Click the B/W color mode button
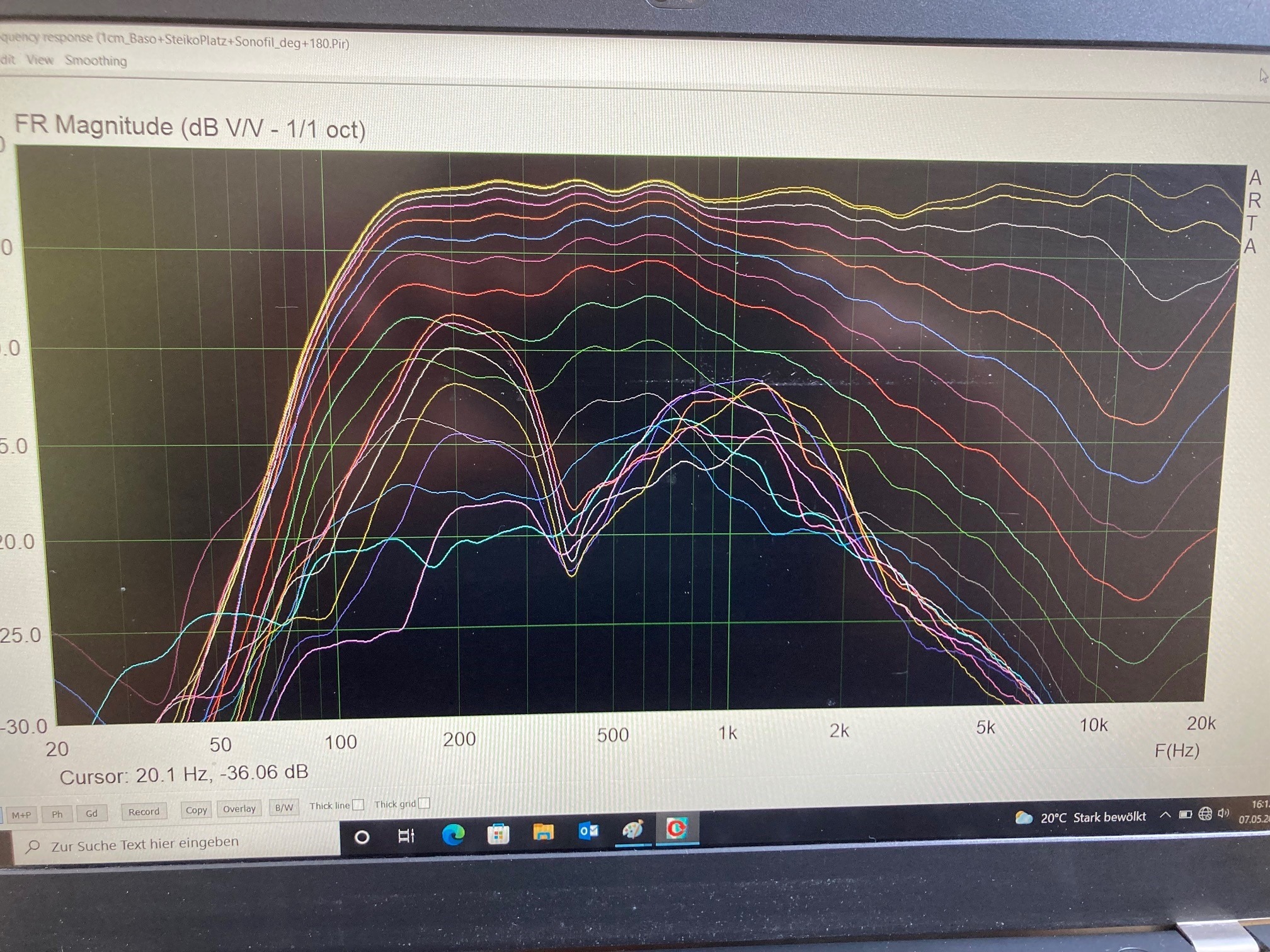This screenshot has width=1270, height=952. pyautogui.click(x=284, y=807)
